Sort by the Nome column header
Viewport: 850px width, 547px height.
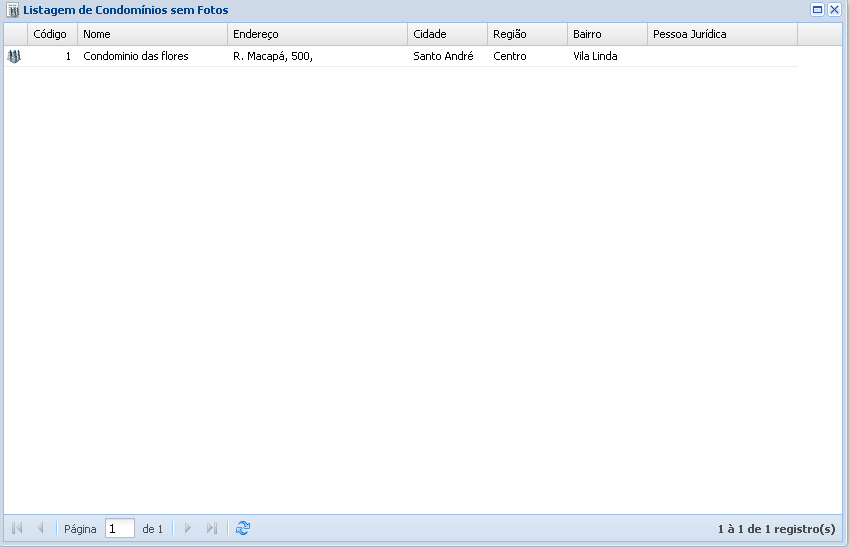point(150,34)
